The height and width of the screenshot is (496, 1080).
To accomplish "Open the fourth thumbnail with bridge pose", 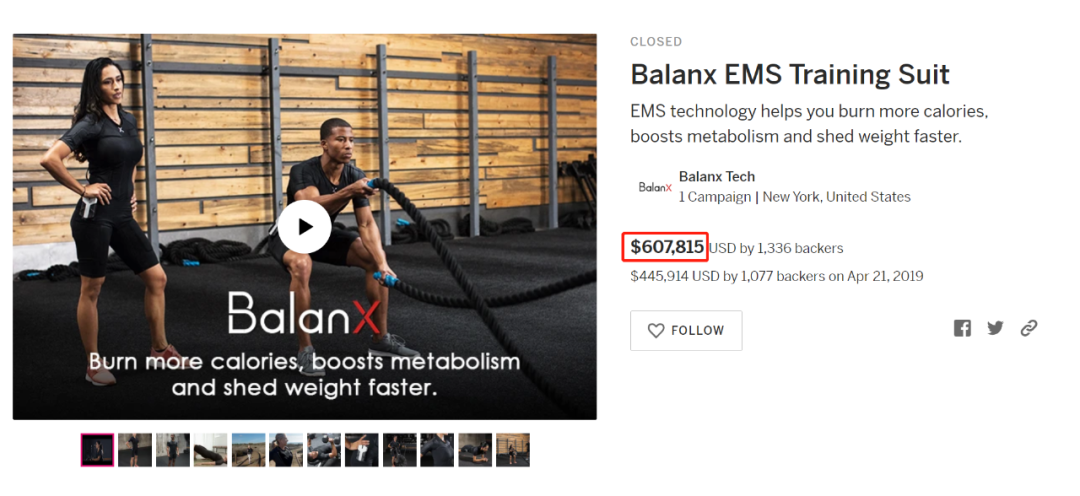I will 210,450.
